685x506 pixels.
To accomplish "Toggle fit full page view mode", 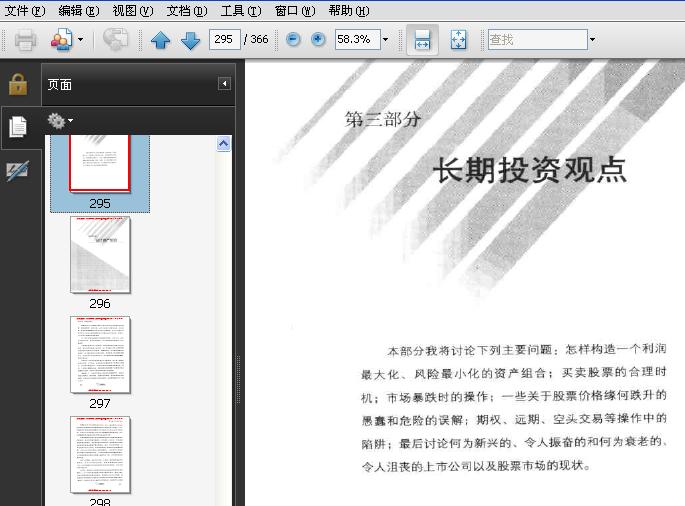I will pyautogui.click(x=458, y=40).
